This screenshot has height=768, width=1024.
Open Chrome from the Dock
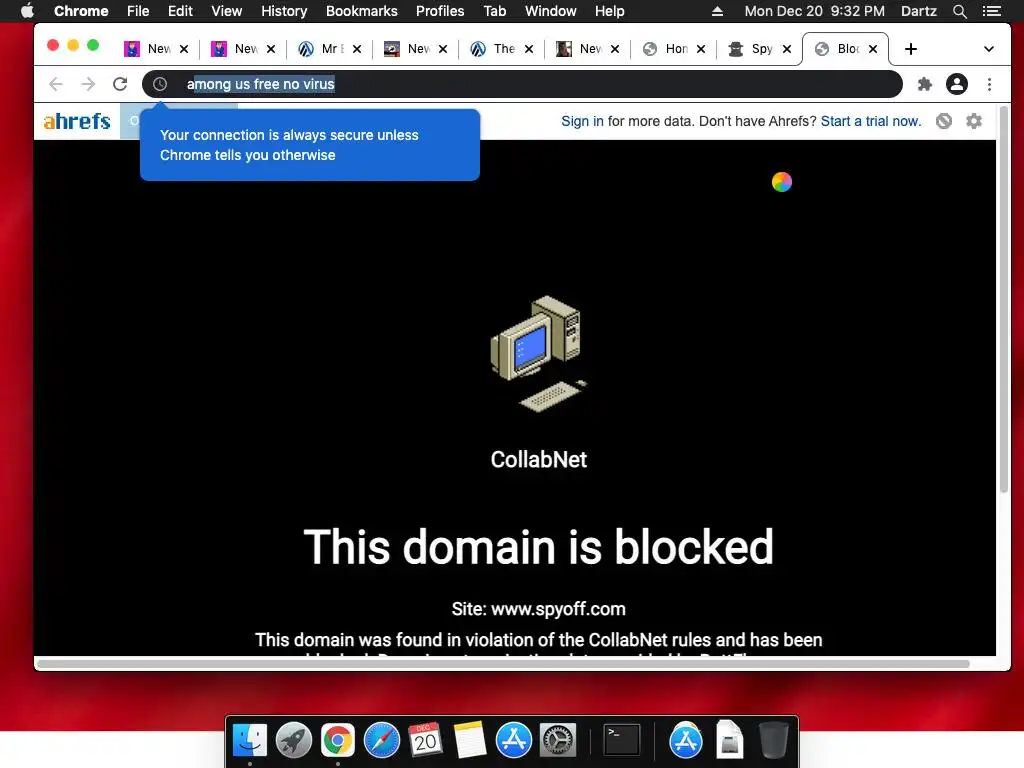pyautogui.click(x=338, y=740)
